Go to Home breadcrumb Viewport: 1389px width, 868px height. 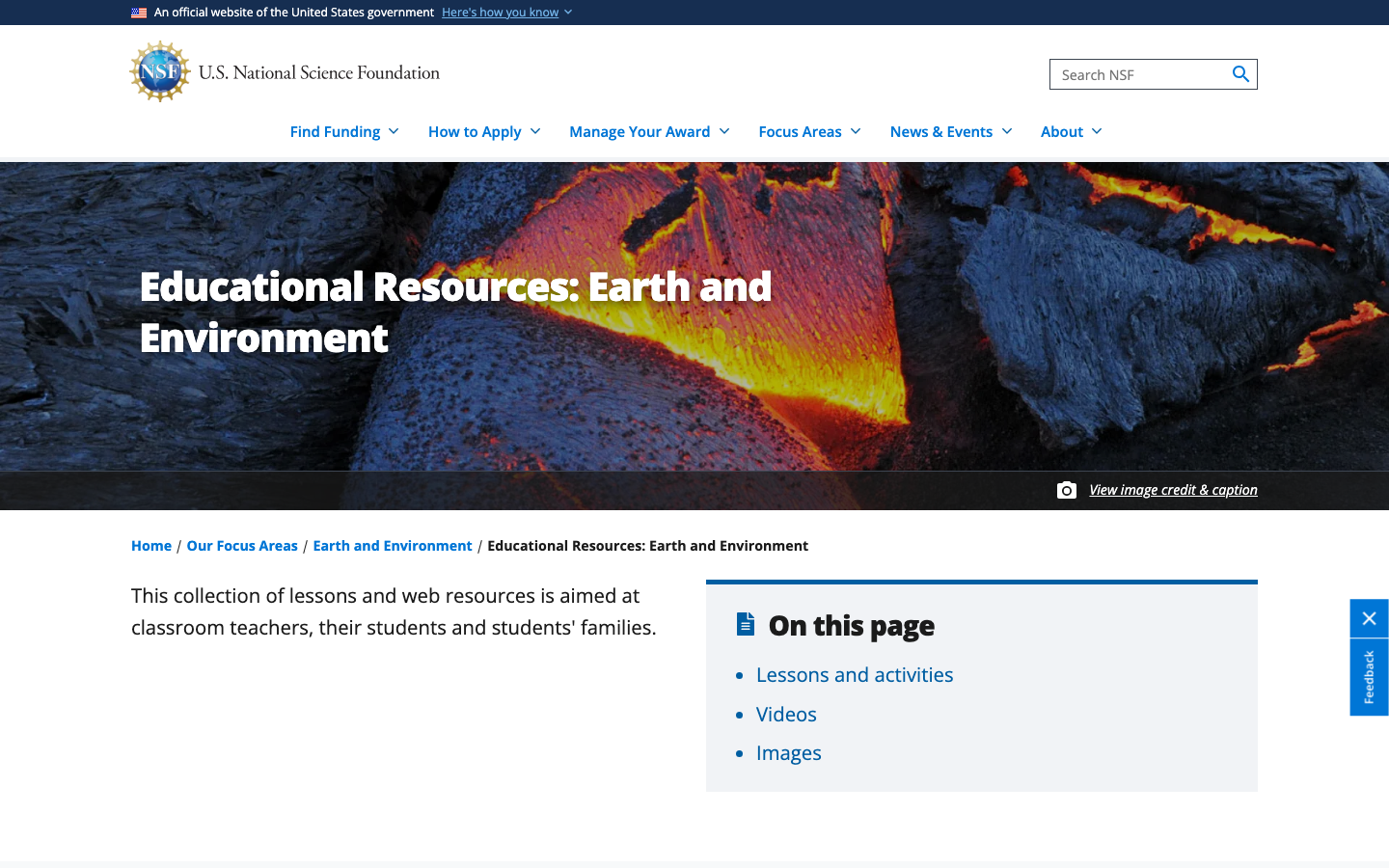tap(151, 546)
